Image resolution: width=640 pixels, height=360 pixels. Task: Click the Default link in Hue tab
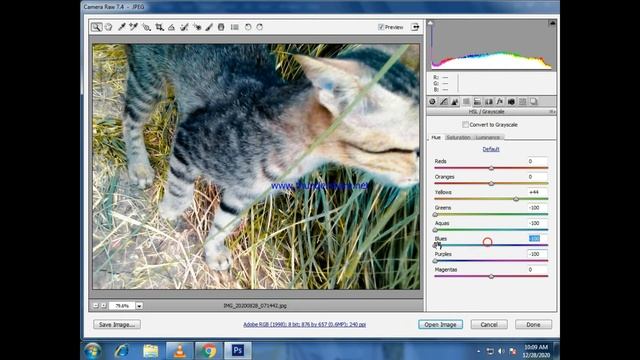pyautogui.click(x=491, y=149)
